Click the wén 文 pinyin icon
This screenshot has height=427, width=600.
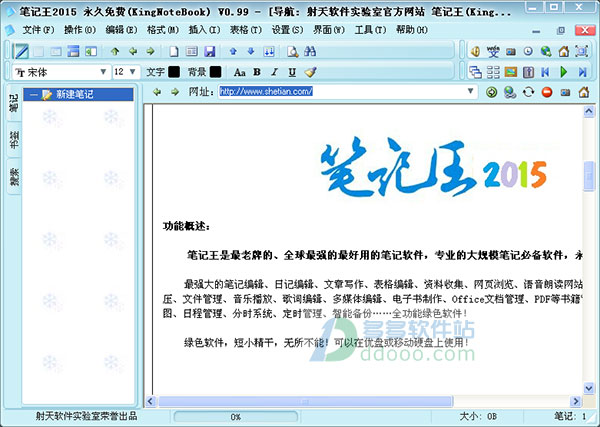(x=493, y=51)
